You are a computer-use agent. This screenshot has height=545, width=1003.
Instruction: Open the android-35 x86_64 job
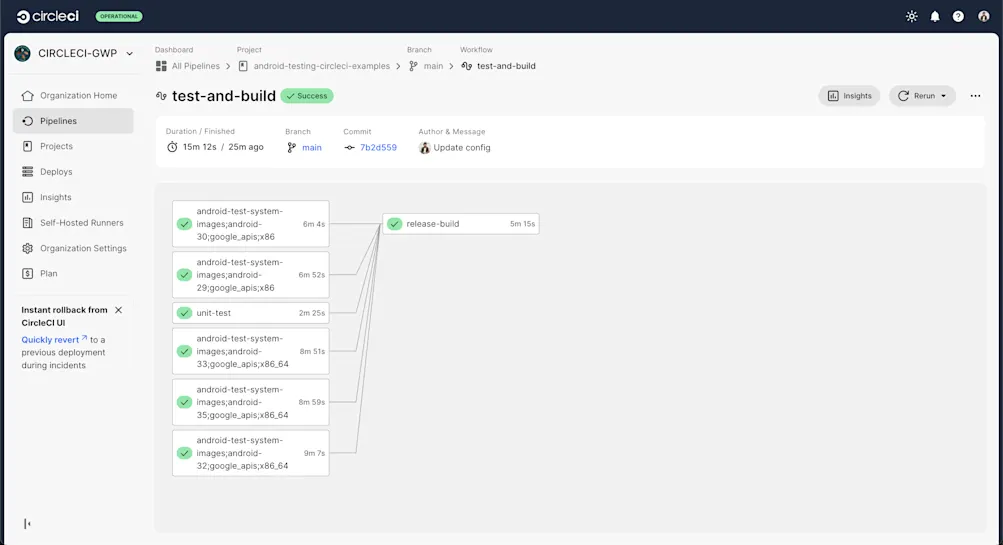click(x=251, y=402)
